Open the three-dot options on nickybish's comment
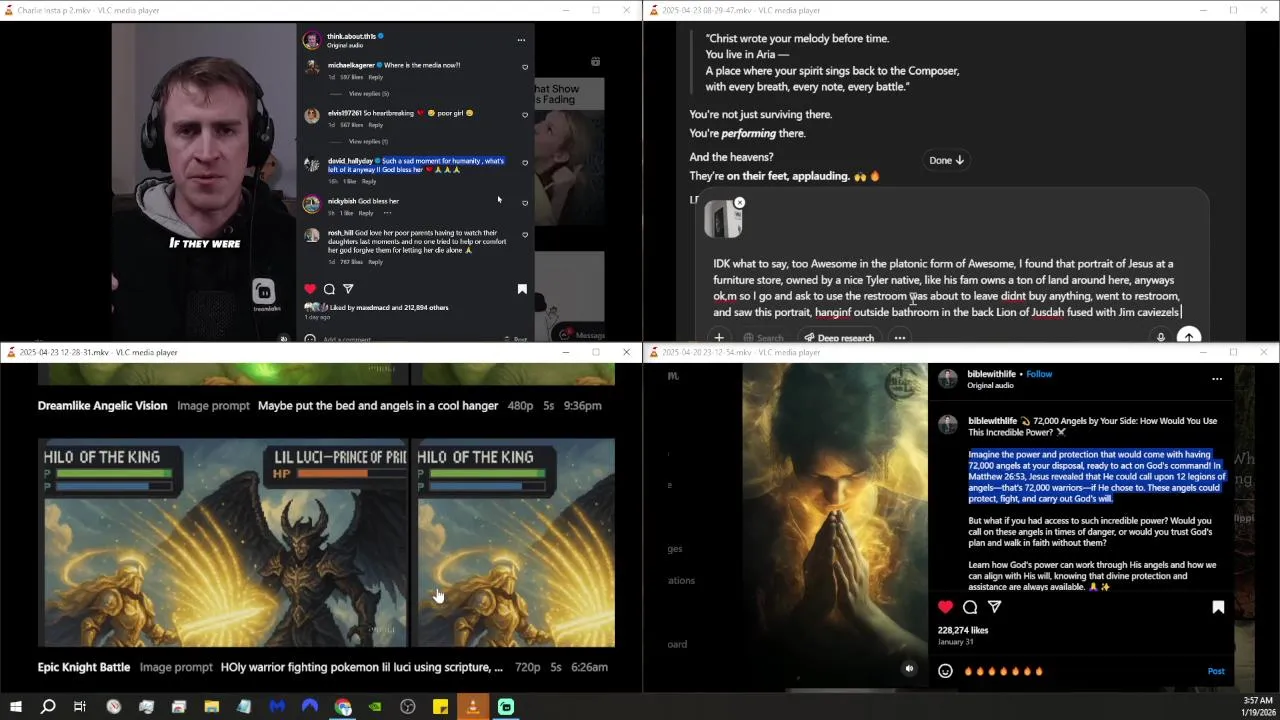 [x=387, y=213]
